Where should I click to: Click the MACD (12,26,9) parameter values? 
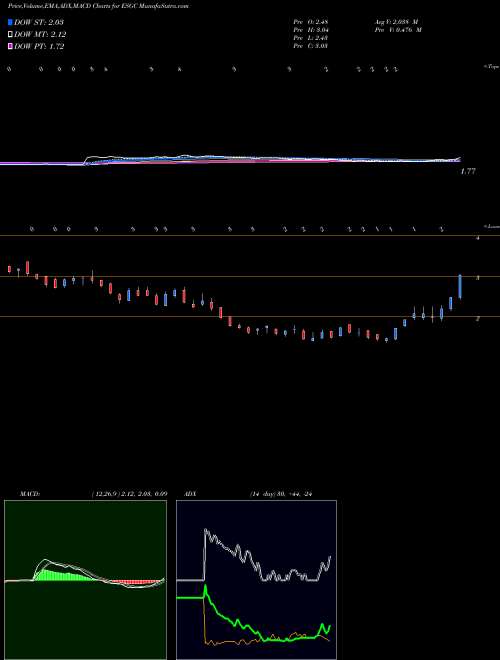click(x=130, y=494)
